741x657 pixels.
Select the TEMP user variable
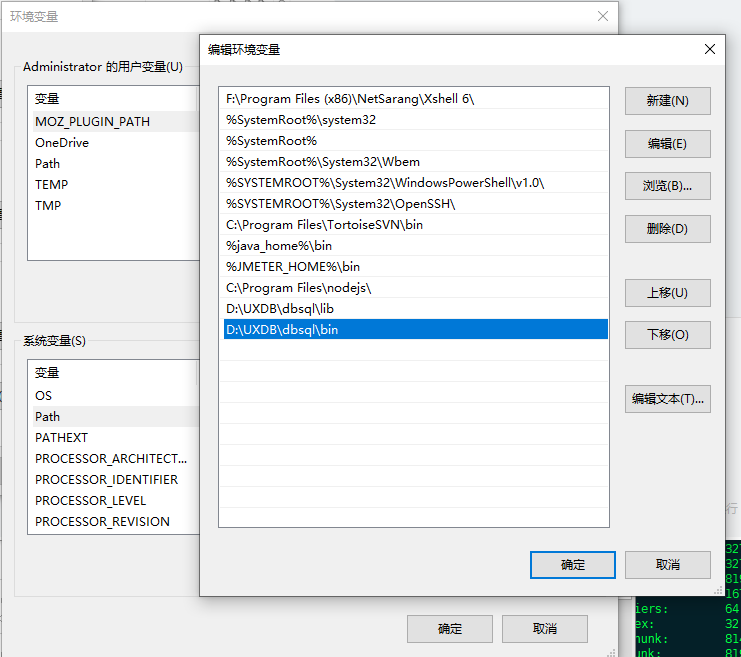[x=52, y=185]
